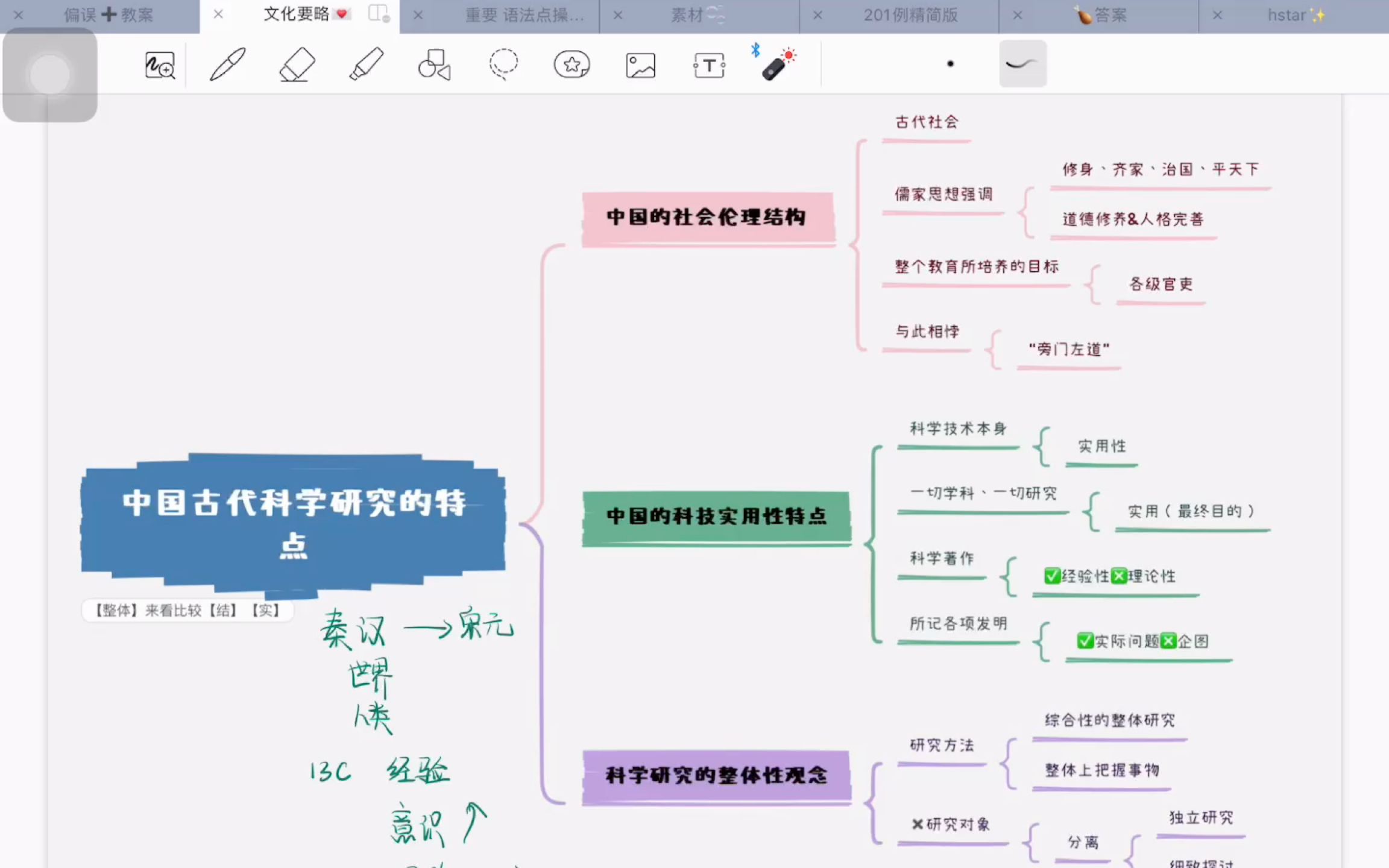
Task: Select the Text box tool
Action: click(x=709, y=65)
